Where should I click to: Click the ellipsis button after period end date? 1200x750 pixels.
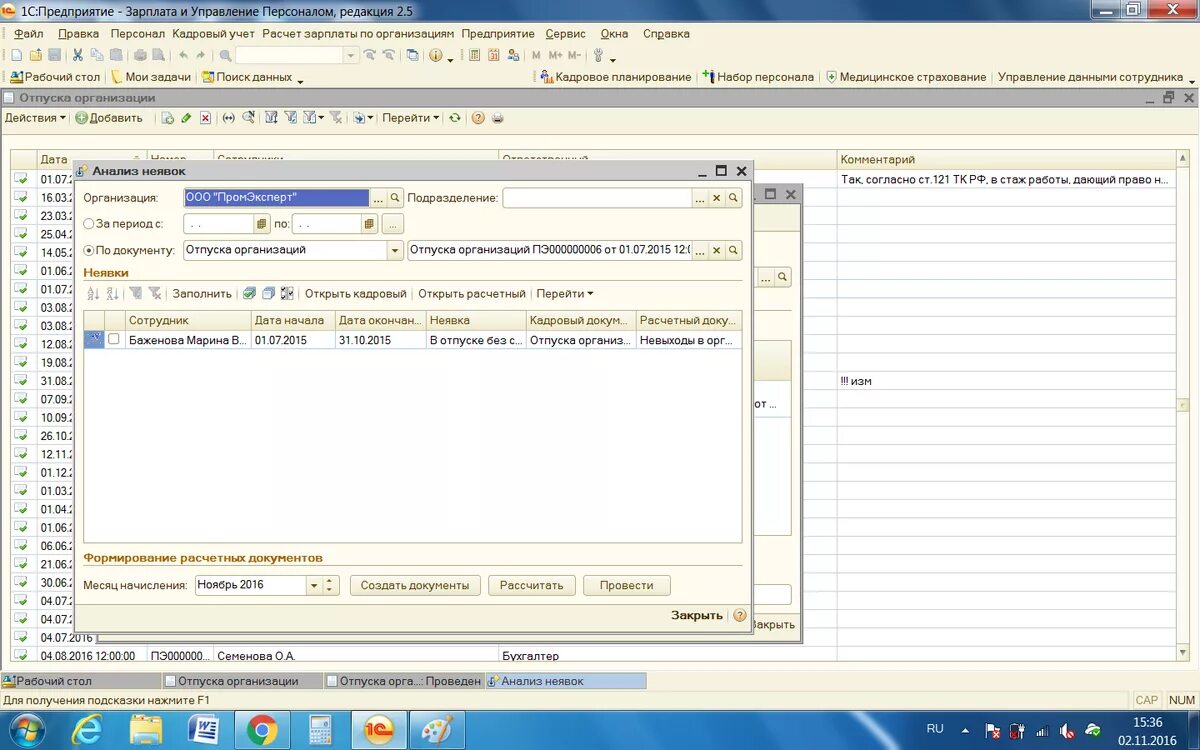tap(392, 224)
